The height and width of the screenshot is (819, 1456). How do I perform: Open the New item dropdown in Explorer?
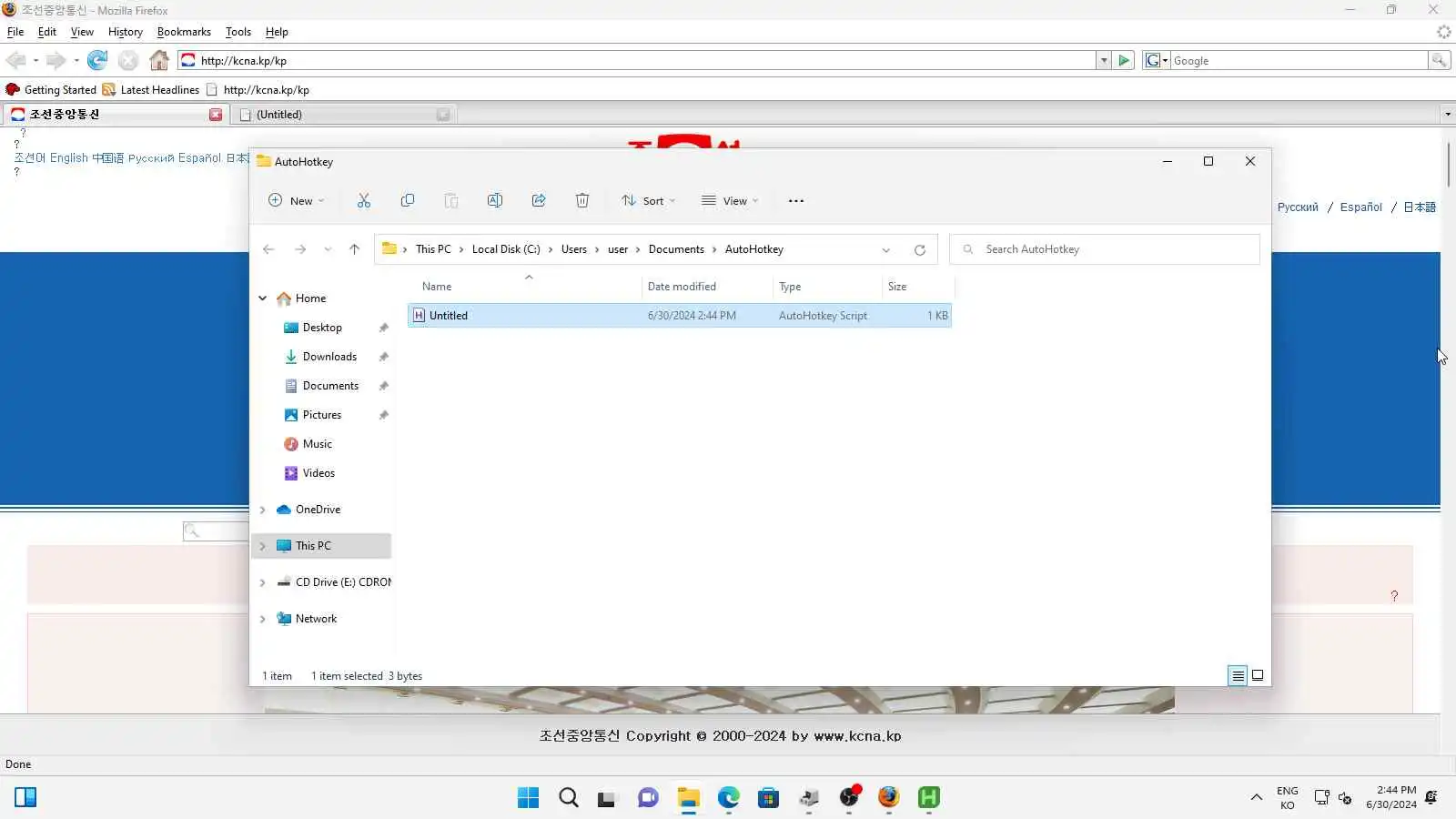pos(297,201)
